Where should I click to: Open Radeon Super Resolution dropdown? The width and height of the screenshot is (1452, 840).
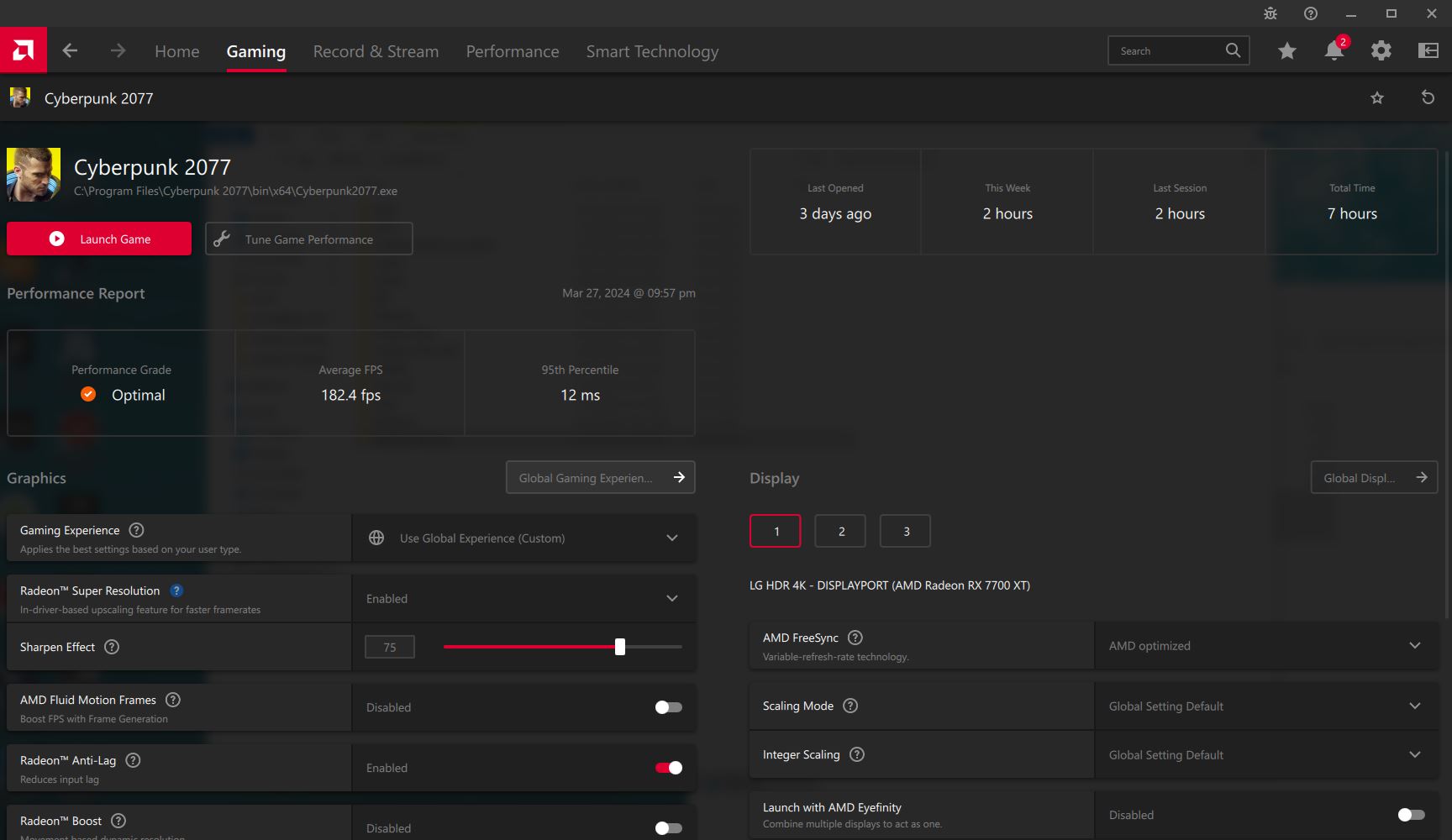click(524, 598)
